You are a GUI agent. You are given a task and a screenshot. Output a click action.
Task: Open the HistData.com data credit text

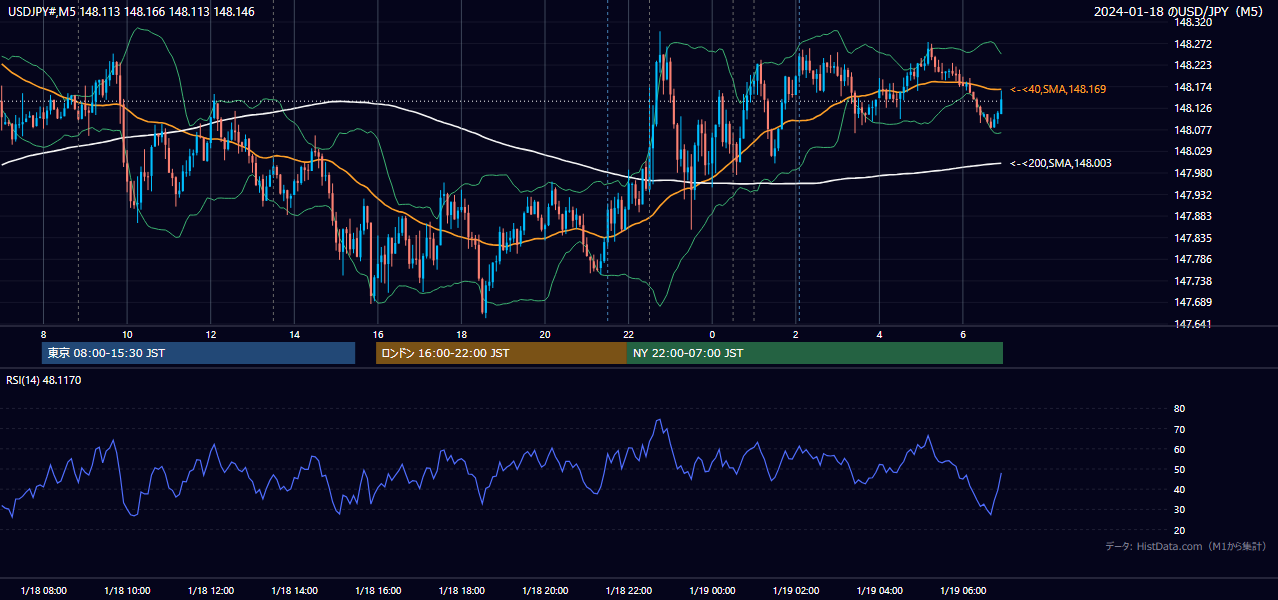coord(1186,546)
